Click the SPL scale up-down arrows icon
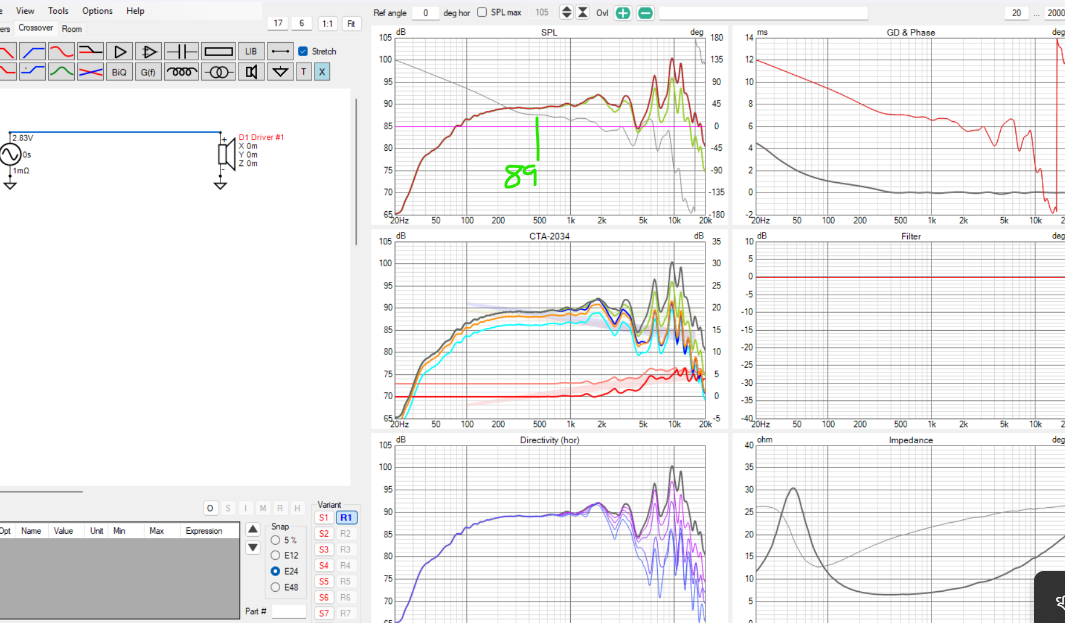The width and height of the screenshot is (1065, 623). [x=566, y=12]
